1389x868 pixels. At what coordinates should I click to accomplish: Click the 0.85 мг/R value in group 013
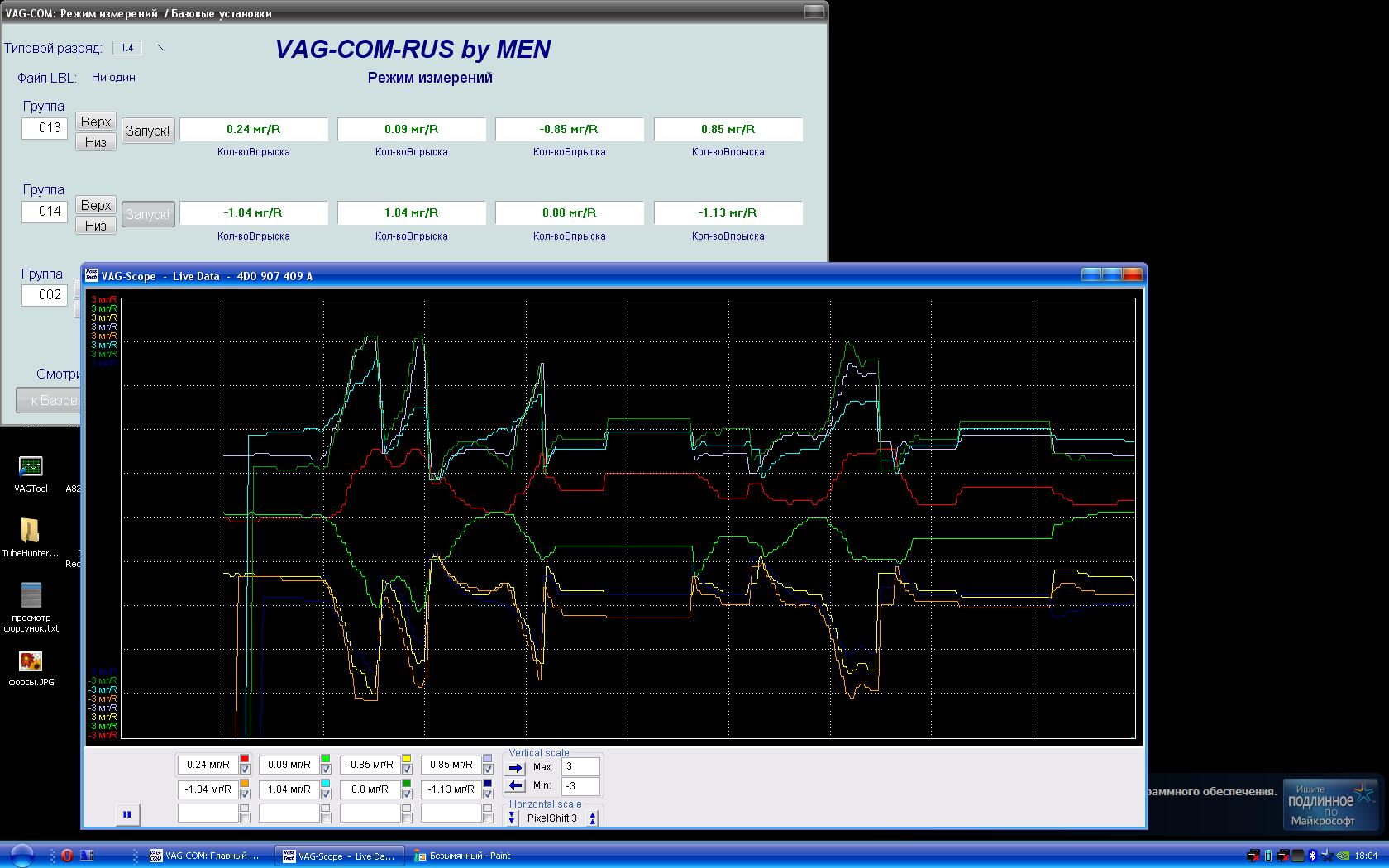coord(728,129)
